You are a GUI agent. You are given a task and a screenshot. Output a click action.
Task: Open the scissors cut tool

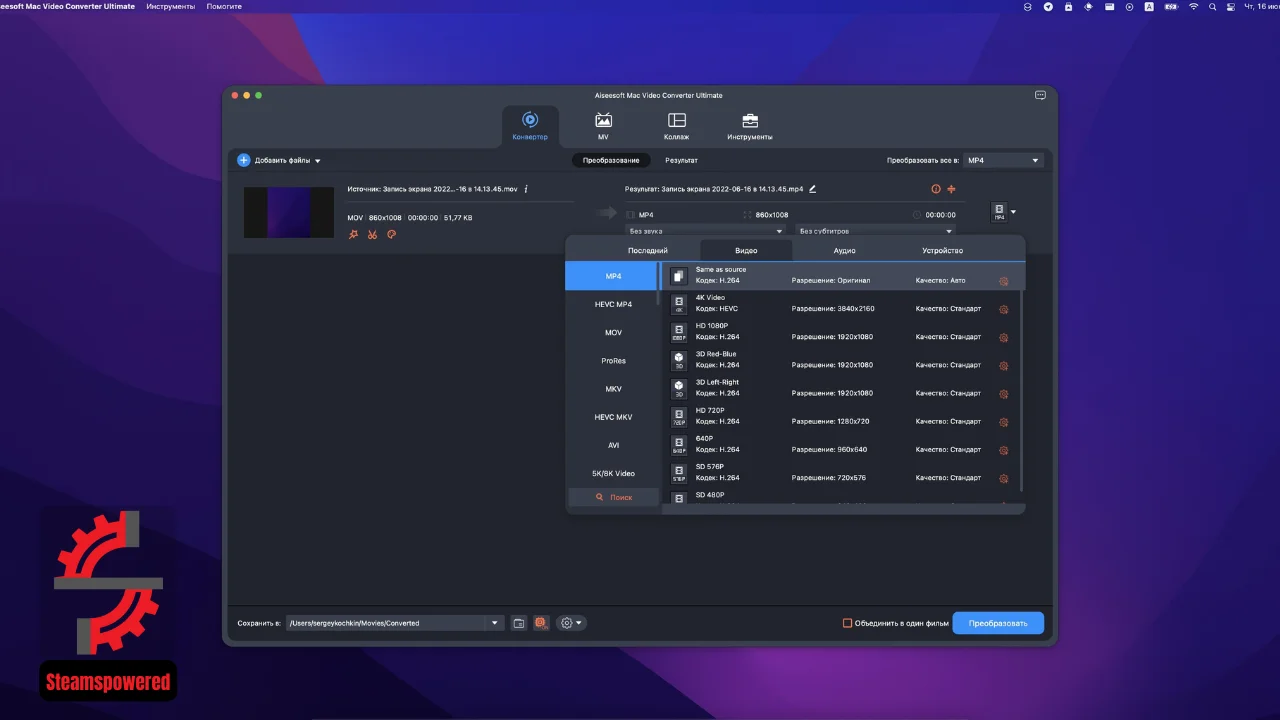tap(372, 235)
